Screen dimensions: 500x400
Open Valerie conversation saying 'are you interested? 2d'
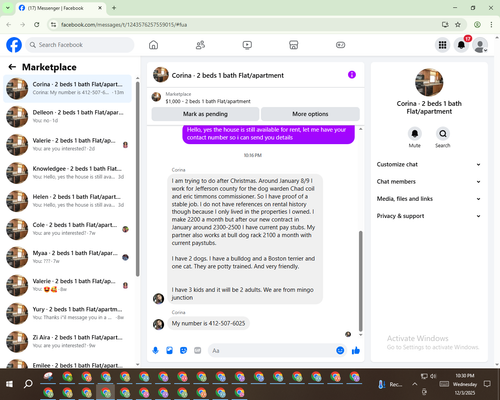point(67,145)
